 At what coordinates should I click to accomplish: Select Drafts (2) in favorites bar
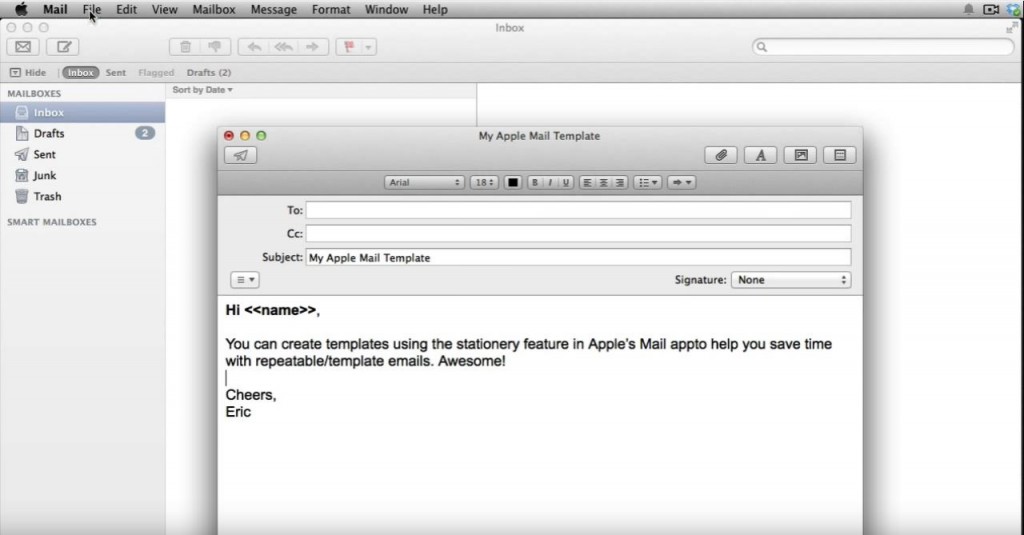[x=209, y=73]
